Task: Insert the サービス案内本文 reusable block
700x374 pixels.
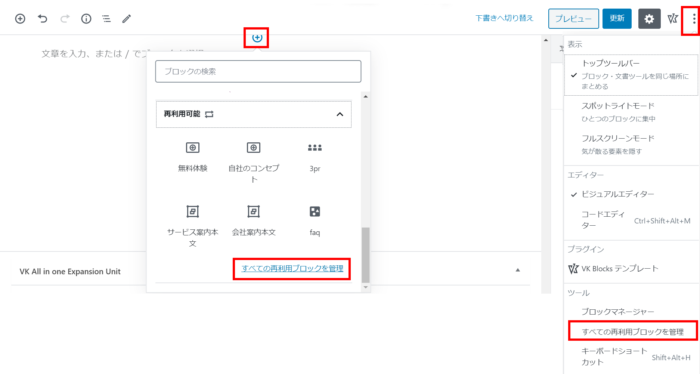Action: pos(192,226)
